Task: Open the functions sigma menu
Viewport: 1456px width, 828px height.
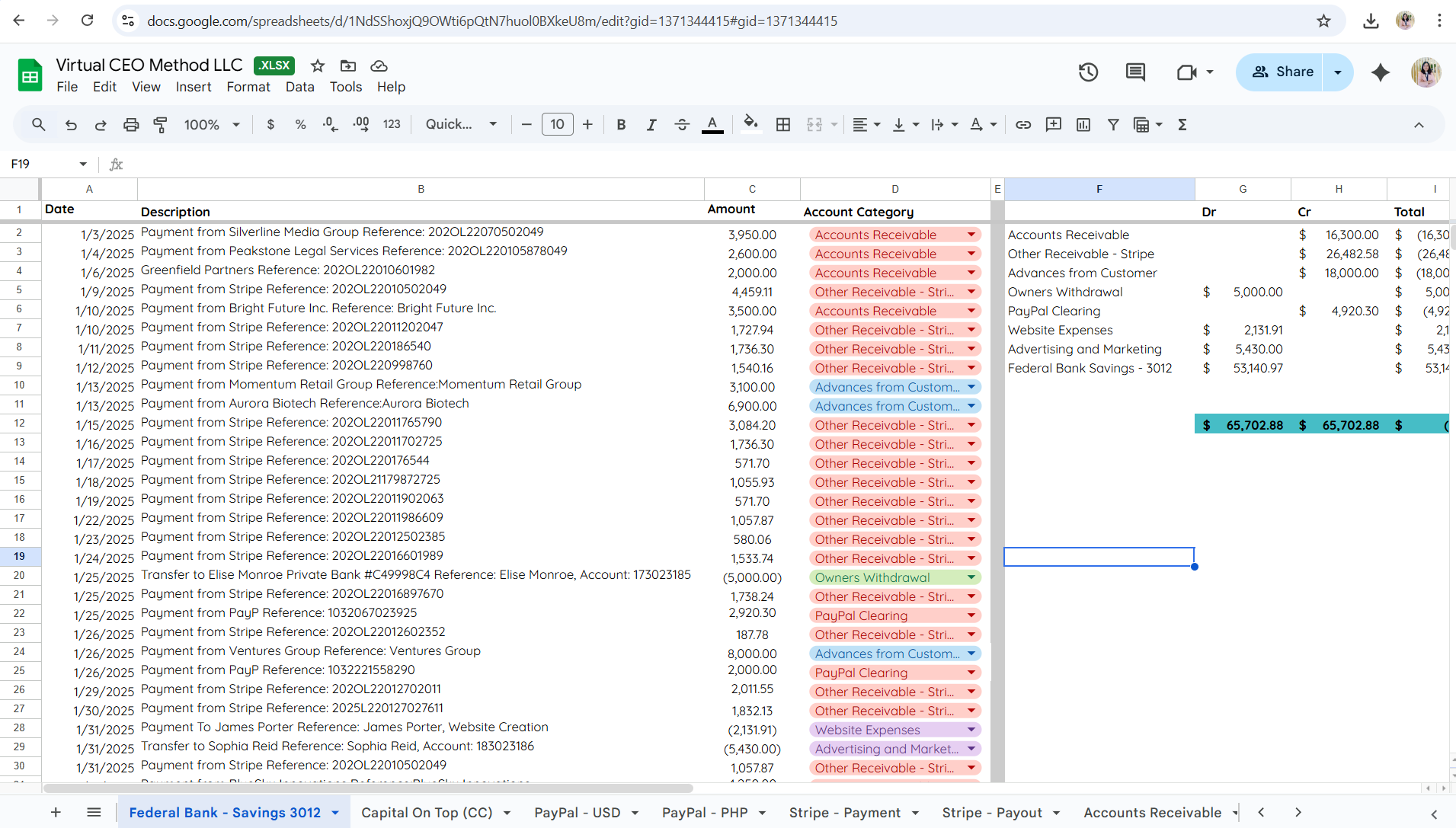Action: click(1182, 124)
